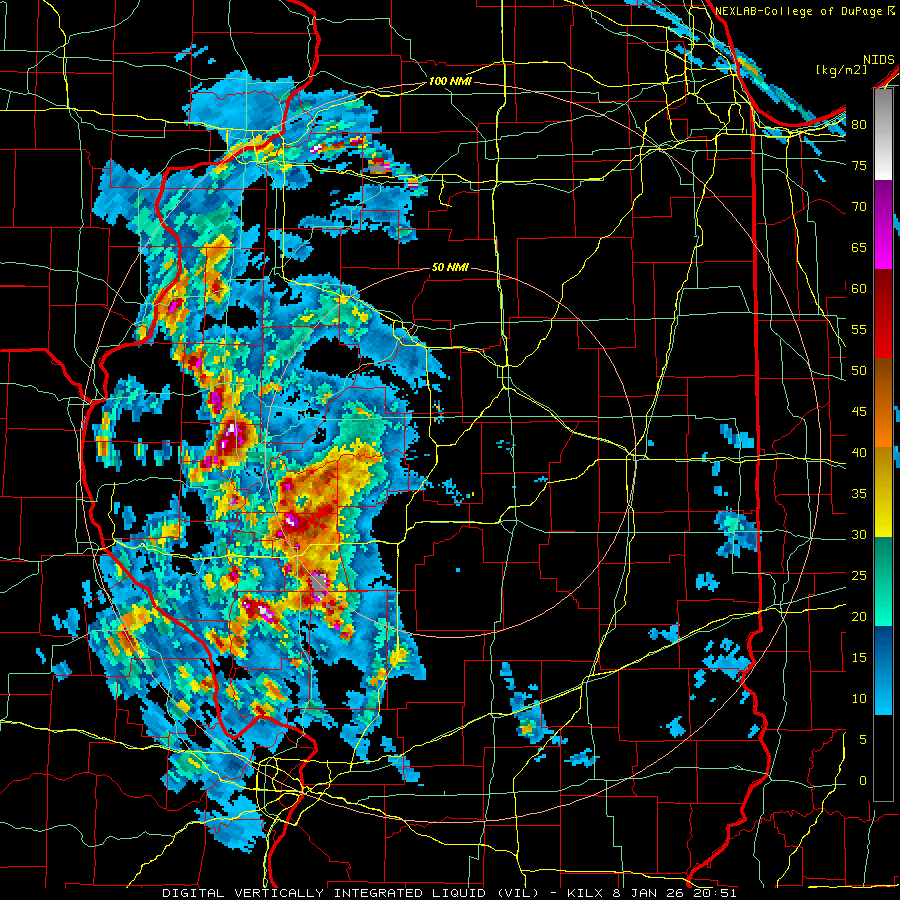Click the 25 value on the color scale
Image resolution: width=900 pixels, height=900 pixels.
click(859, 576)
